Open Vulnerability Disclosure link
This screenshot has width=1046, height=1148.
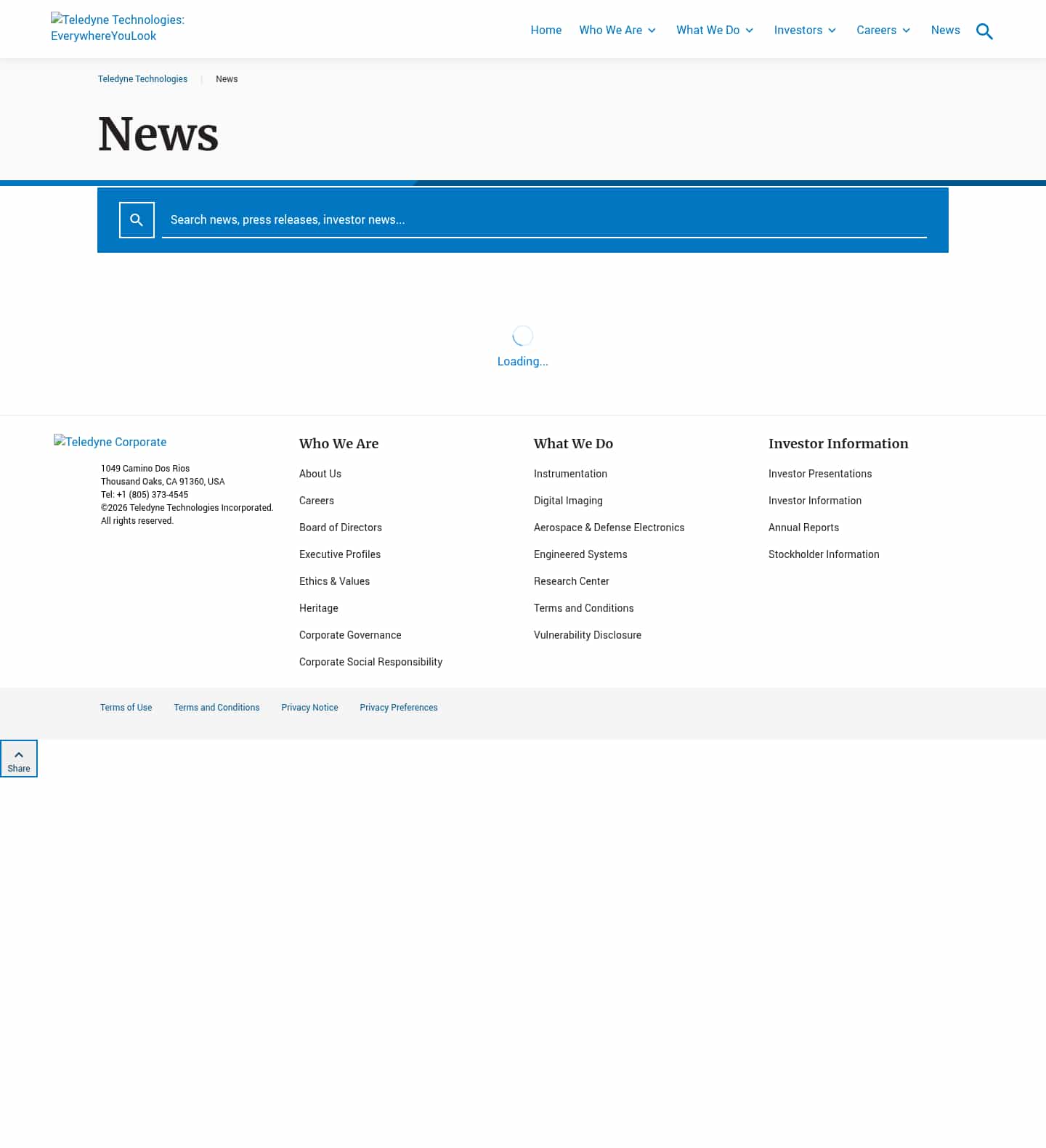pos(588,635)
